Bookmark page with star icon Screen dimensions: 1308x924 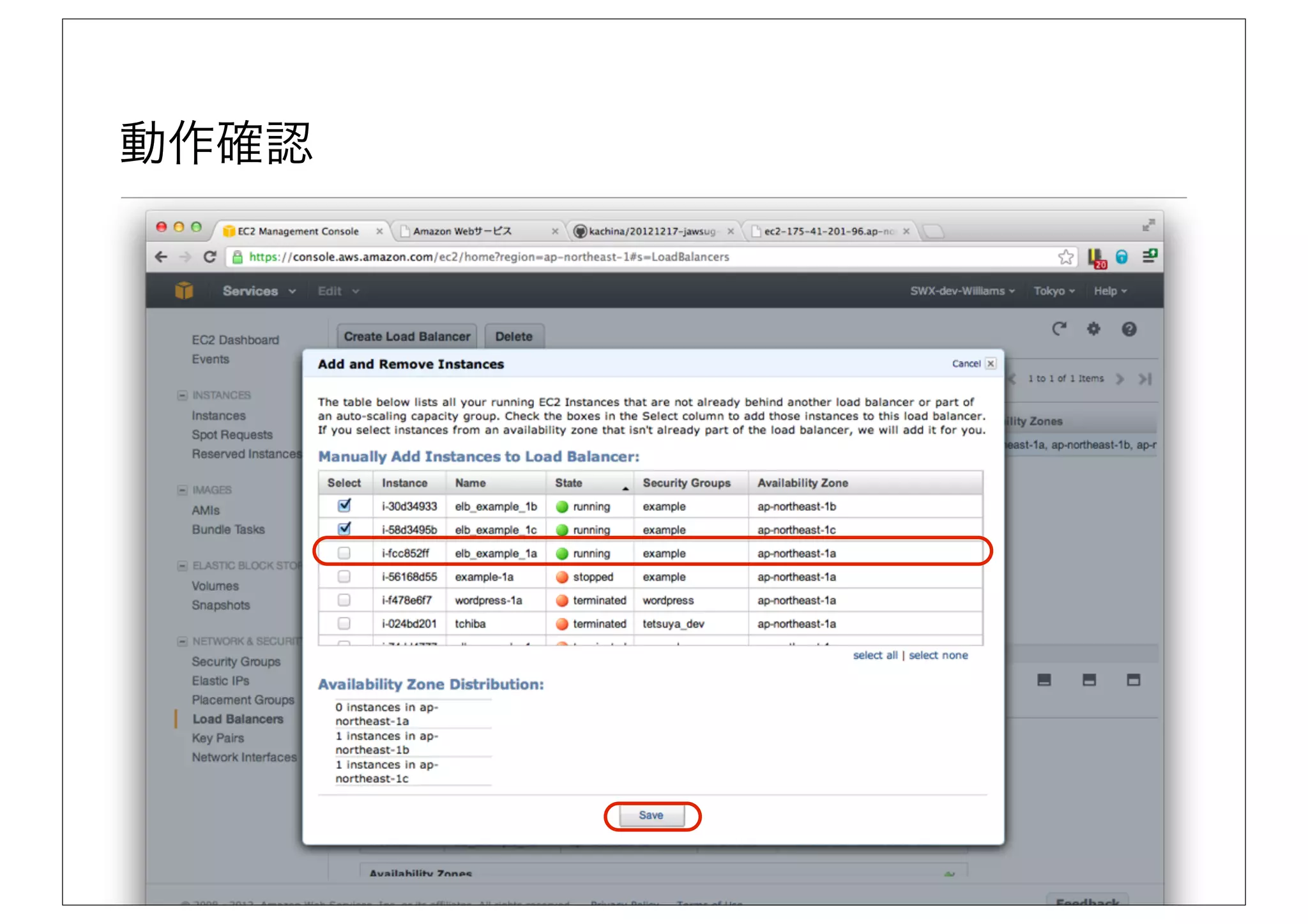[1065, 257]
